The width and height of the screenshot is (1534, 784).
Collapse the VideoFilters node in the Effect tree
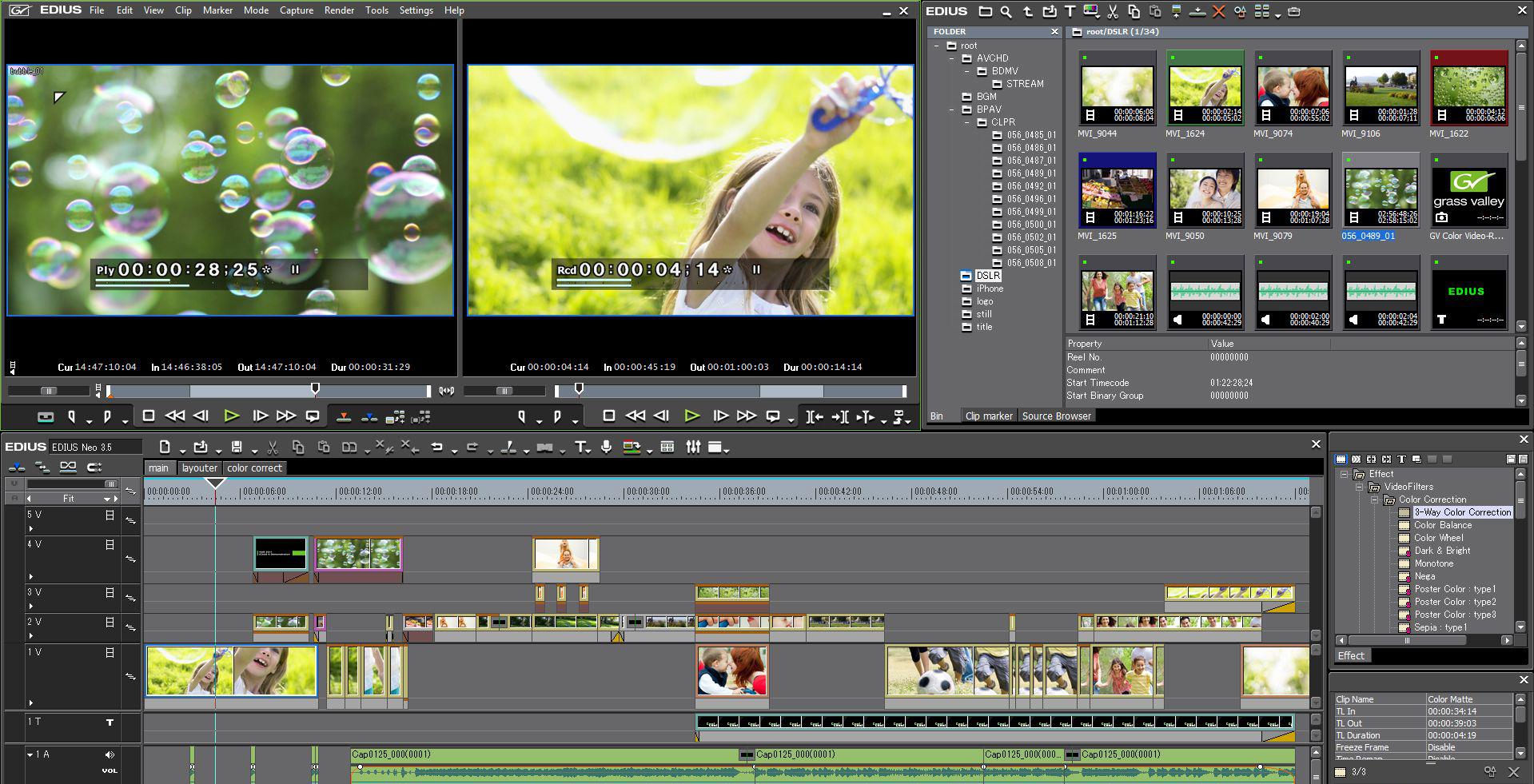(x=1359, y=487)
